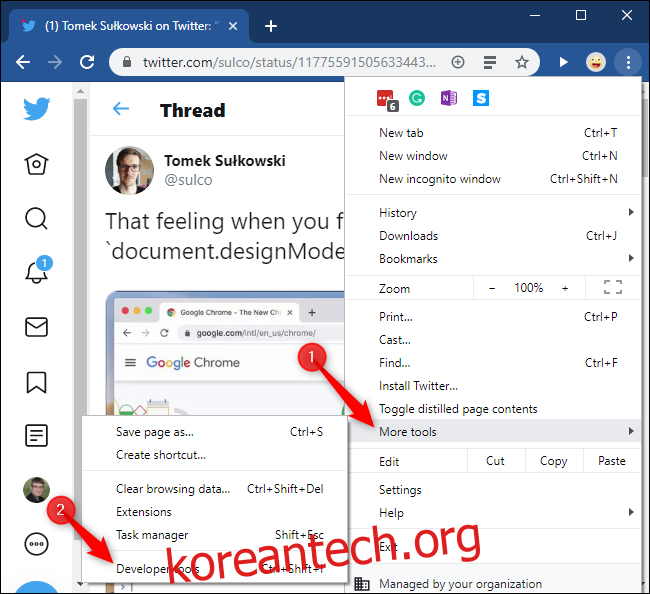Screen dimensions: 650x594
Task: Select Install Twitter... menu item
Action: tap(493, 386)
